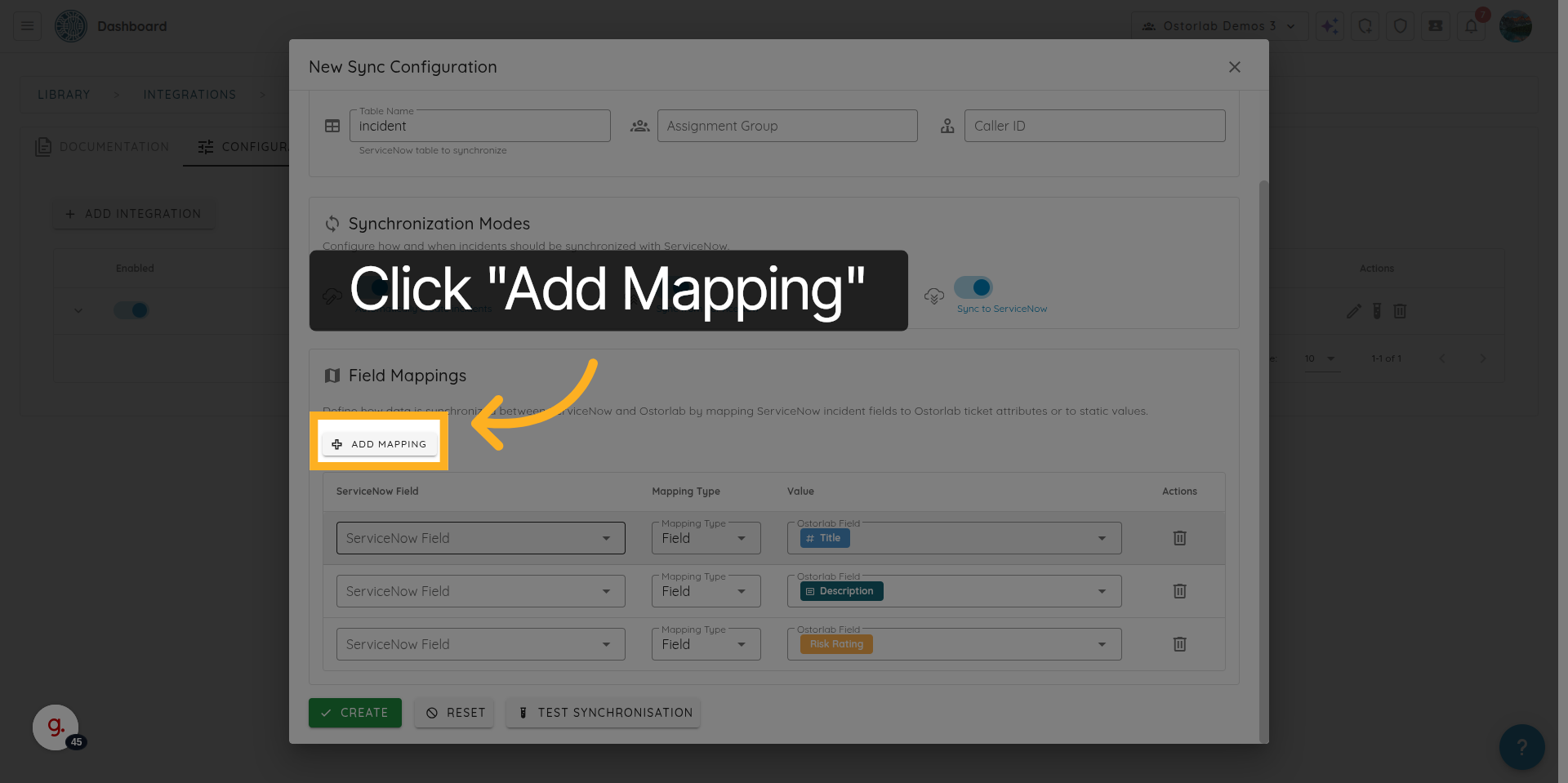Open the notifications bell
1568x783 pixels.
tap(1471, 26)
